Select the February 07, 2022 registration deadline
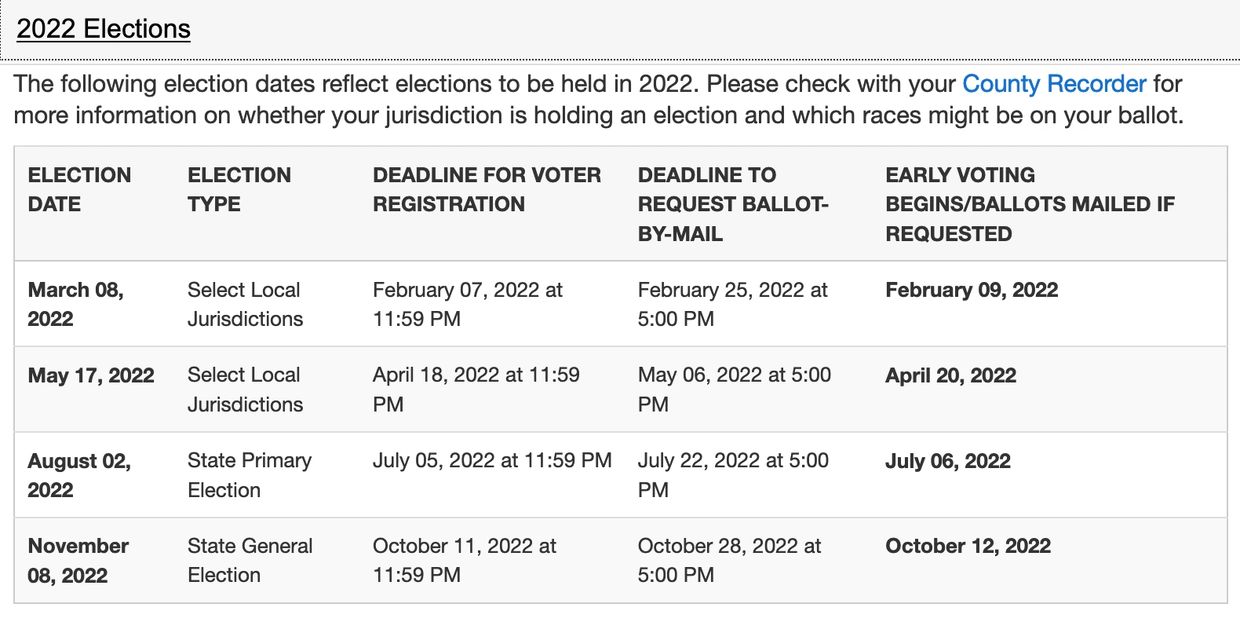Viewport: 1240px width, 622px height. (467, 304)
